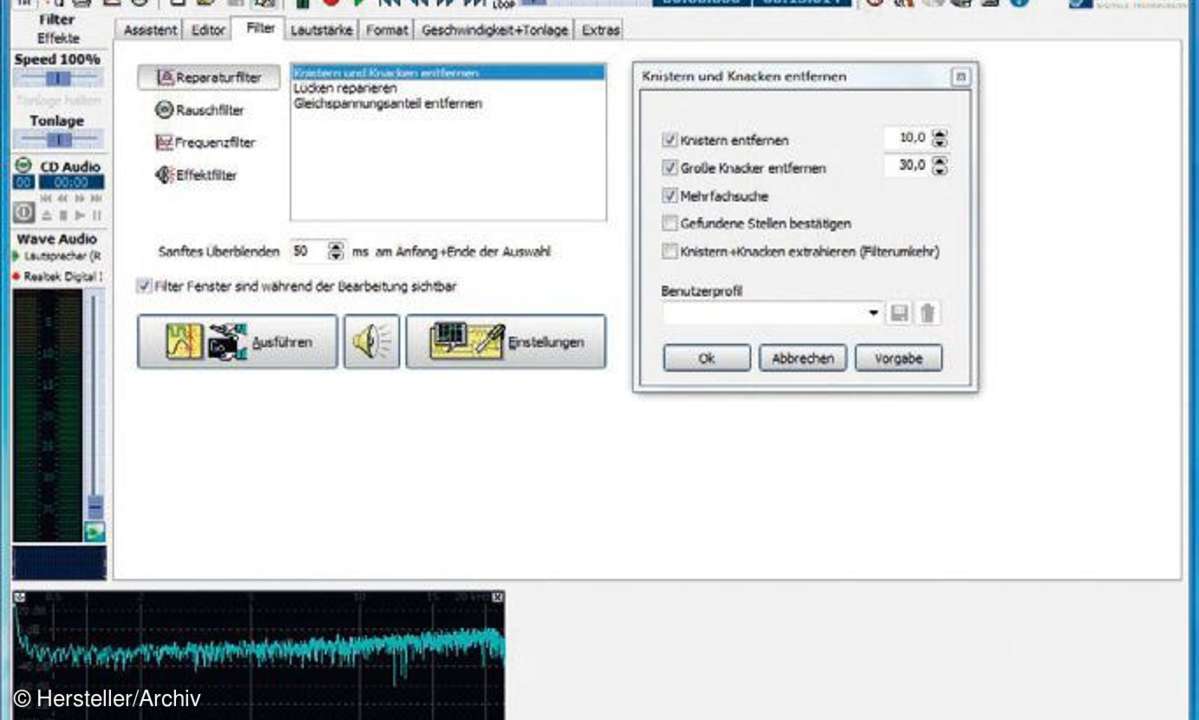Decrease the Knistern entfernen value
This screenshot has width=1199, height=720.
pyautogui.click(x=940, y=143)
